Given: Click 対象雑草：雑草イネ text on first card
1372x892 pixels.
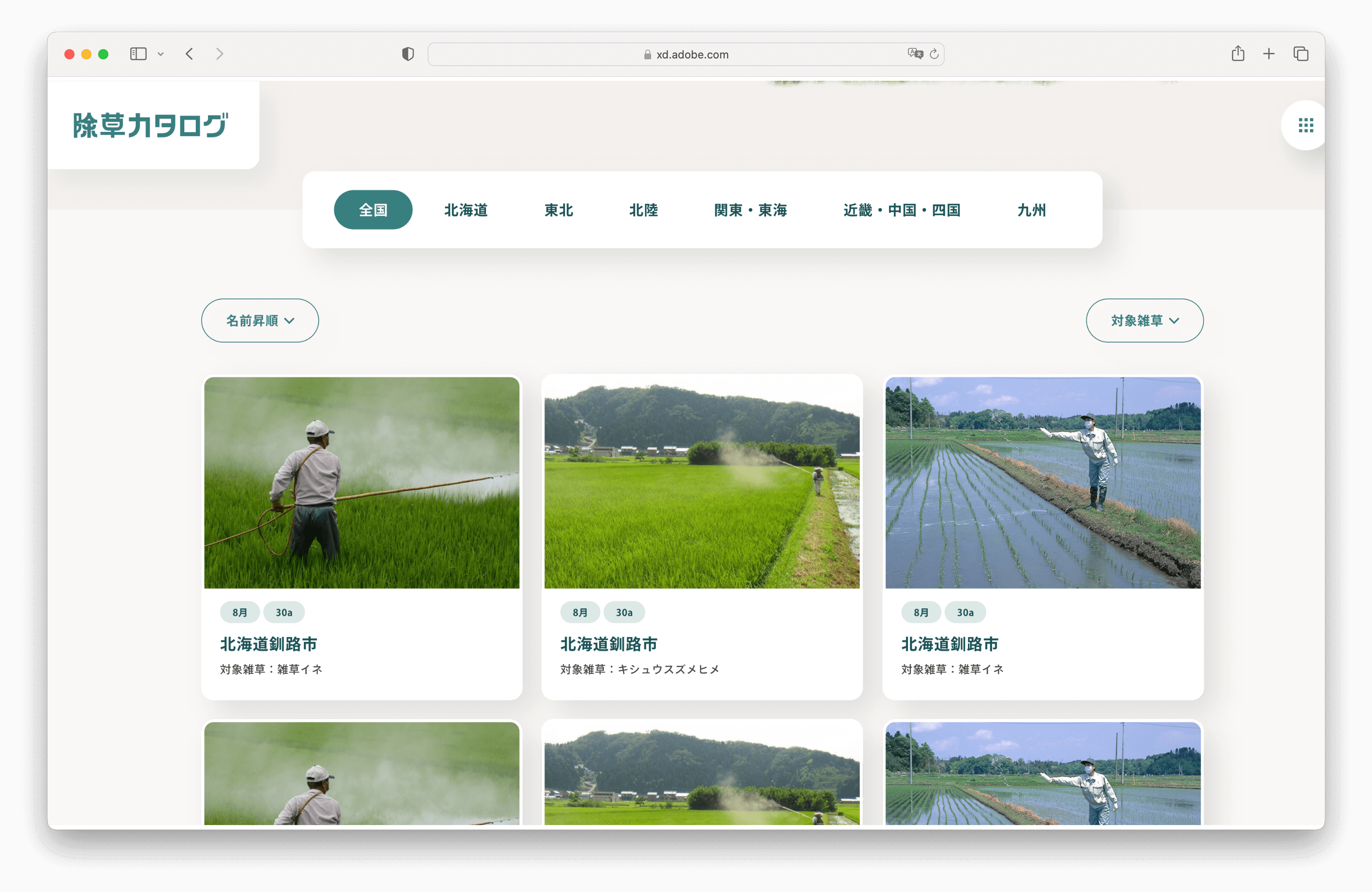Looking at the screenshot, I should [272, 669].
